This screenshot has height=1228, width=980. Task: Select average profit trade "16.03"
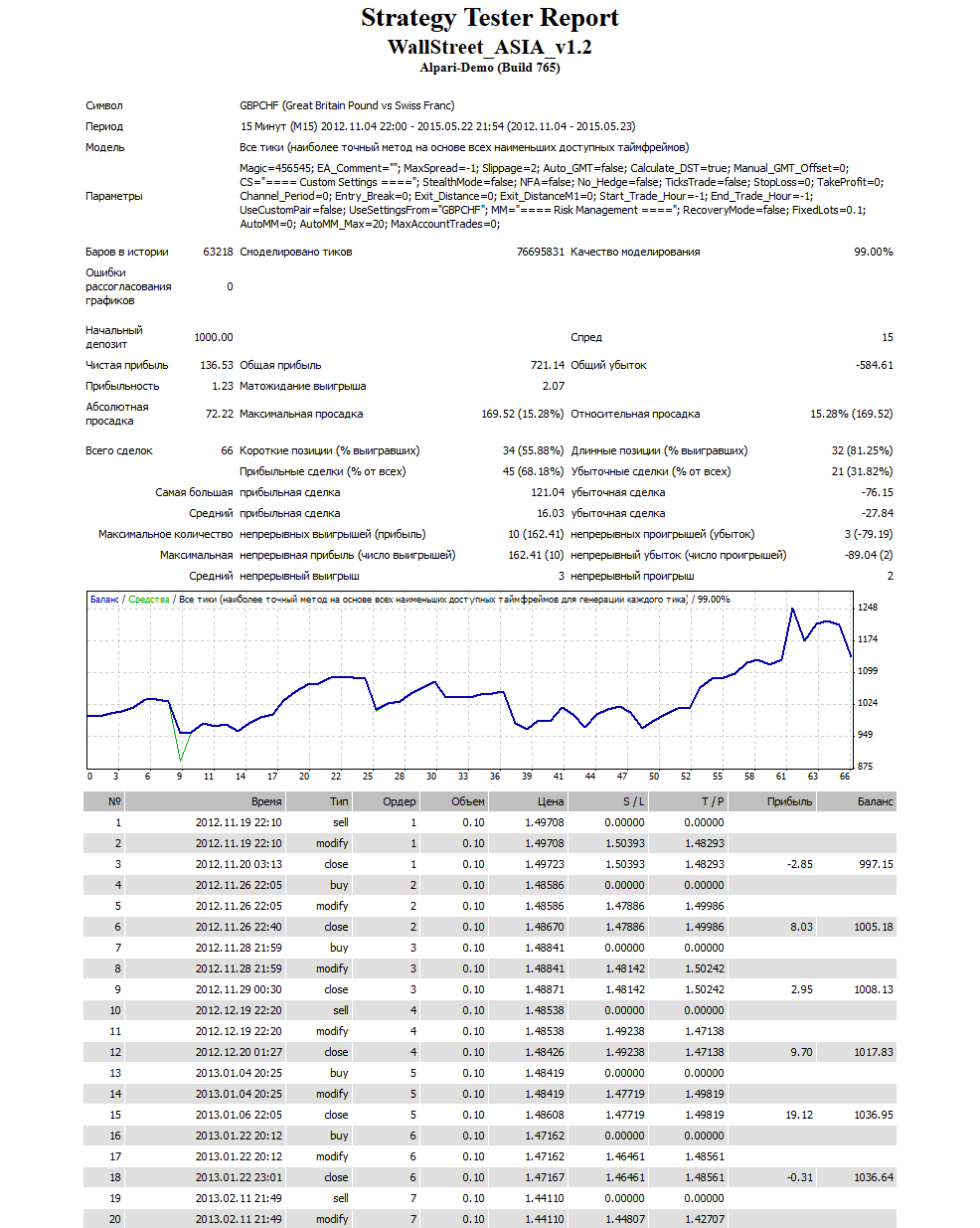[x=551, y=513]
